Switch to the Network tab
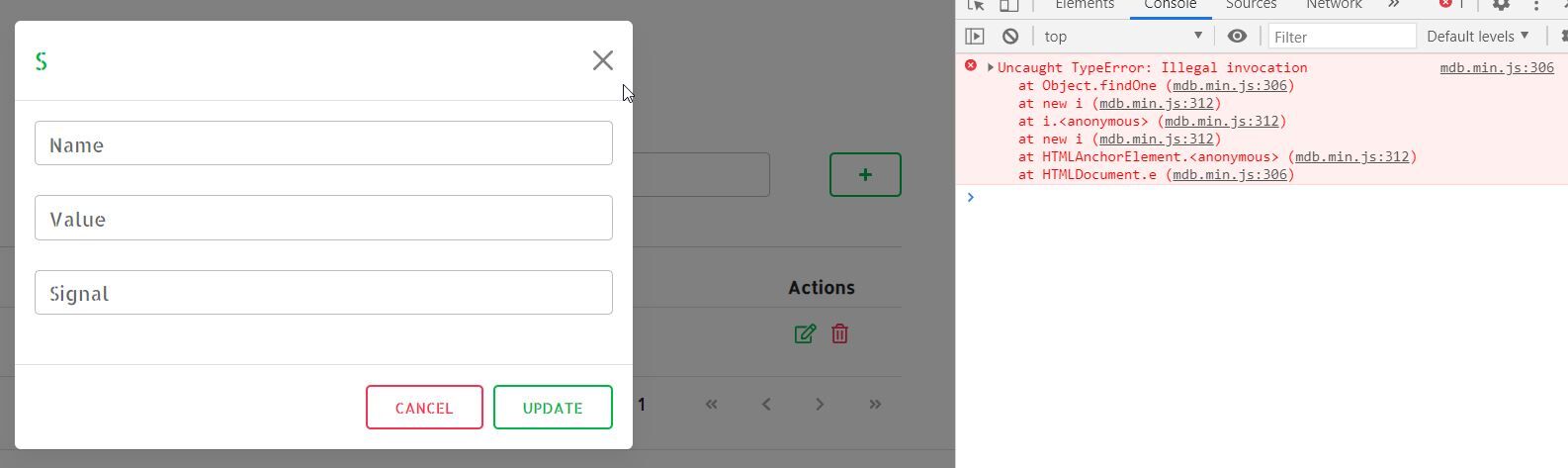1568x468 pixels. click(x=1334, y=5)
